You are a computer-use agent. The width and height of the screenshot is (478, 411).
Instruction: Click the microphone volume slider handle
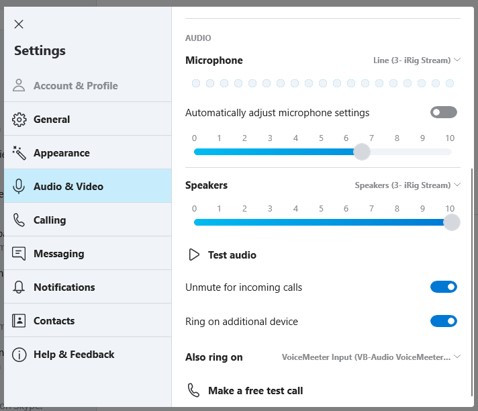(x=362, y=152)
